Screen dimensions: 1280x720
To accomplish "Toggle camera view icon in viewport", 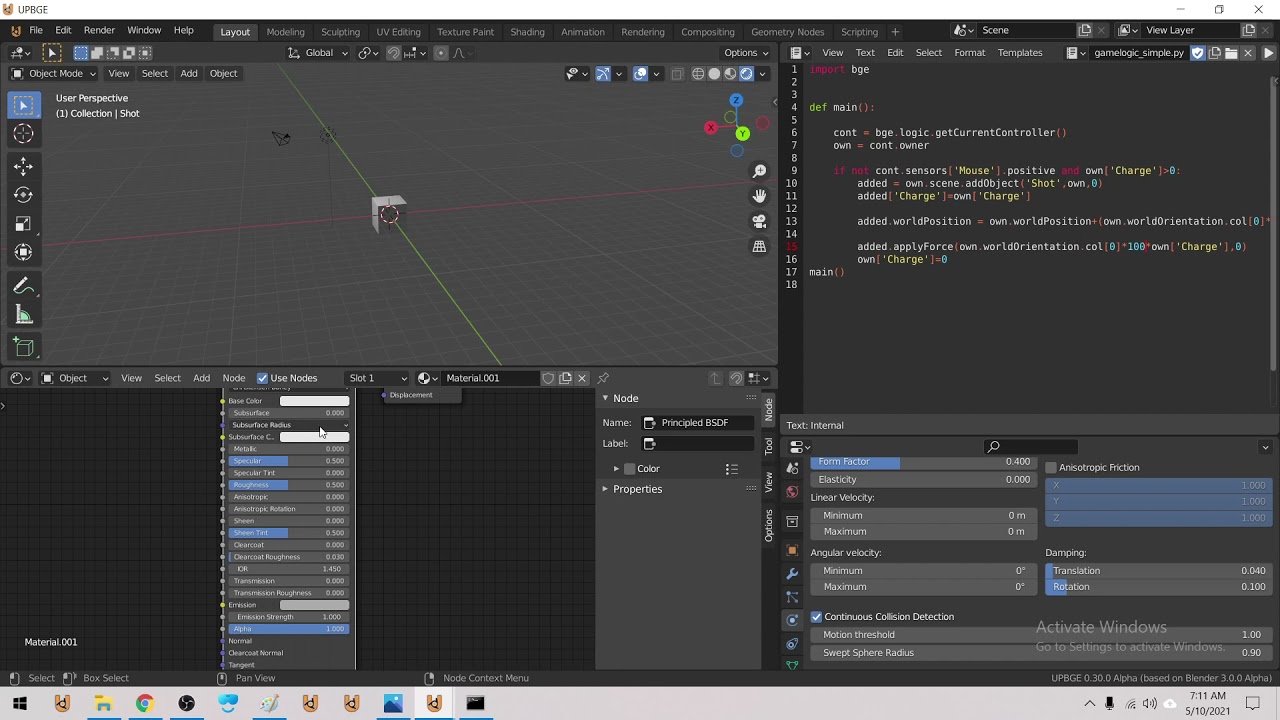I will (x=760, y=221).
